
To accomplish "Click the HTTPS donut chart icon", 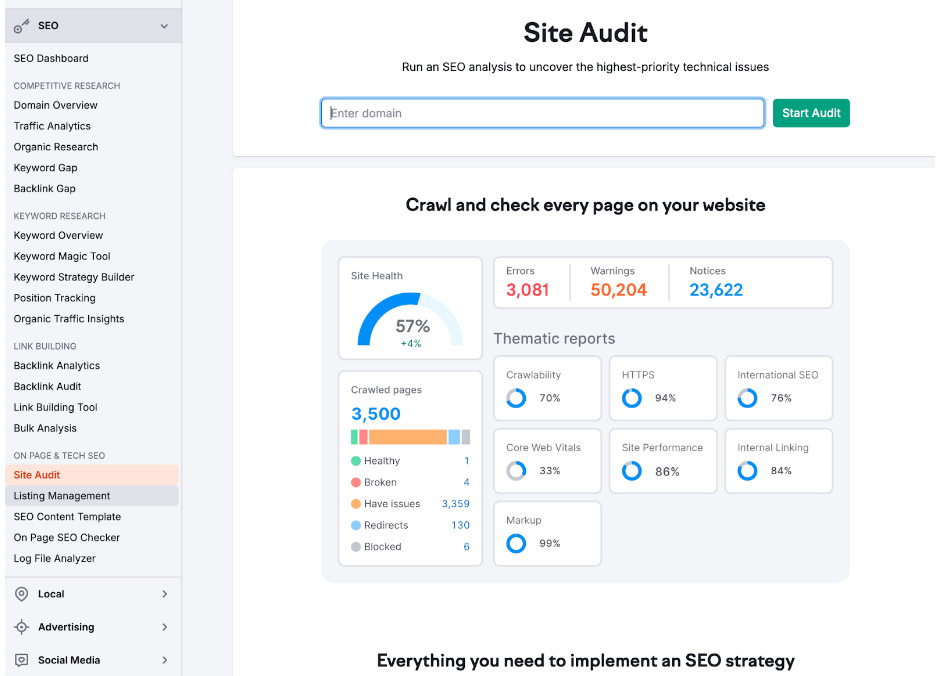I will click(632, 398).
